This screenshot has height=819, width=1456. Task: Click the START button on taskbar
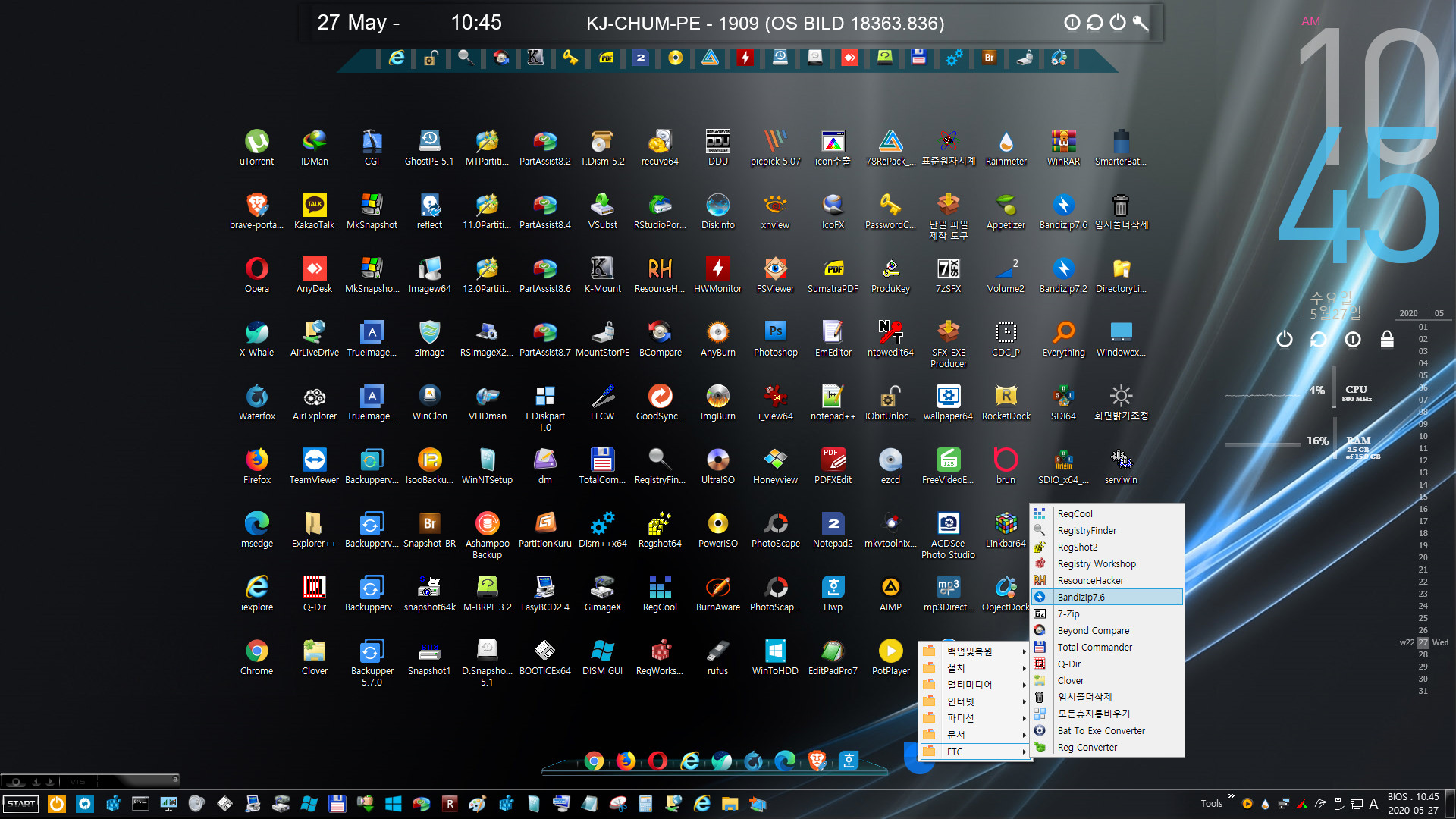21,804
